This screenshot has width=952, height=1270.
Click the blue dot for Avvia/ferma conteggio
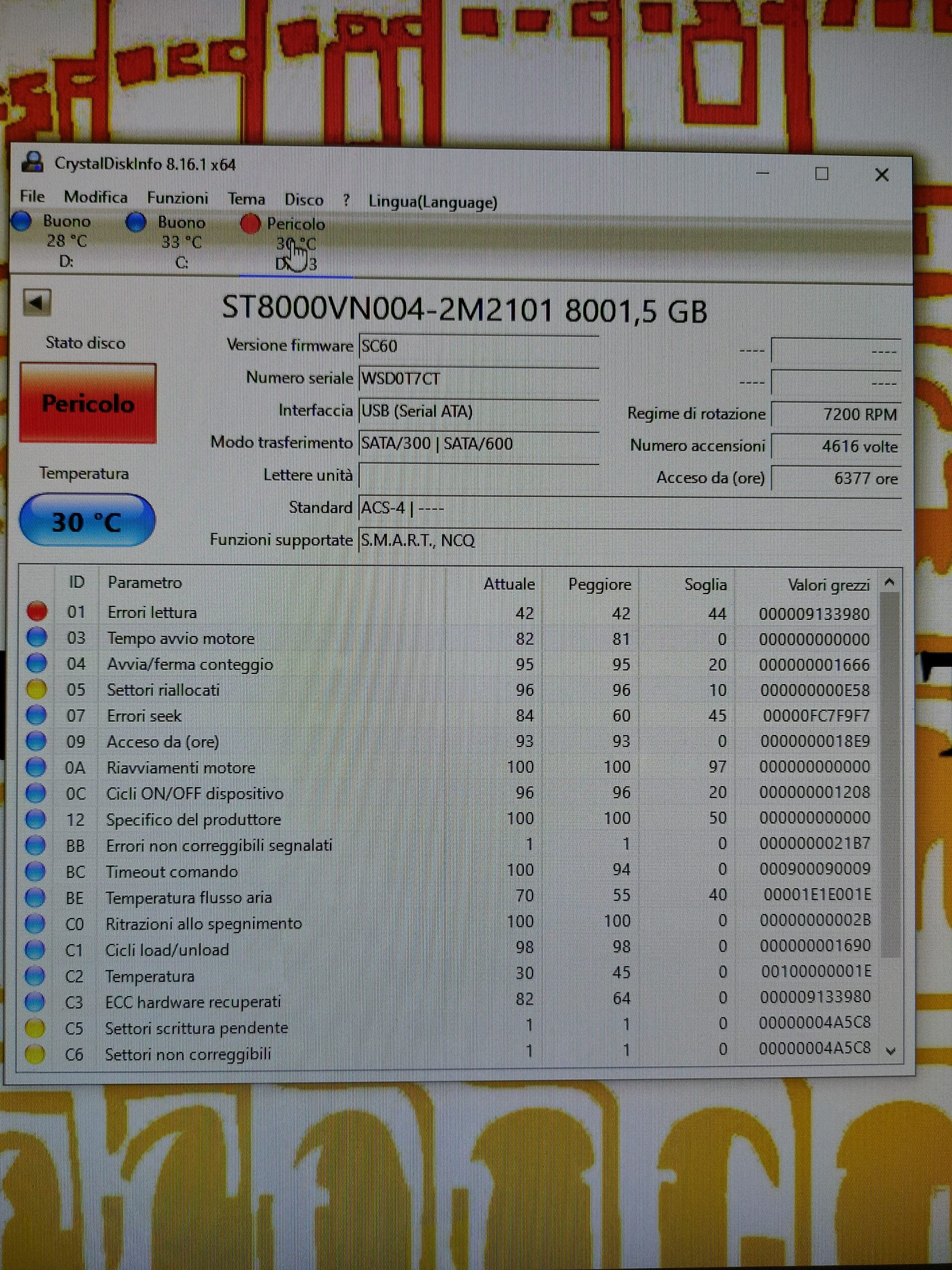37,663
